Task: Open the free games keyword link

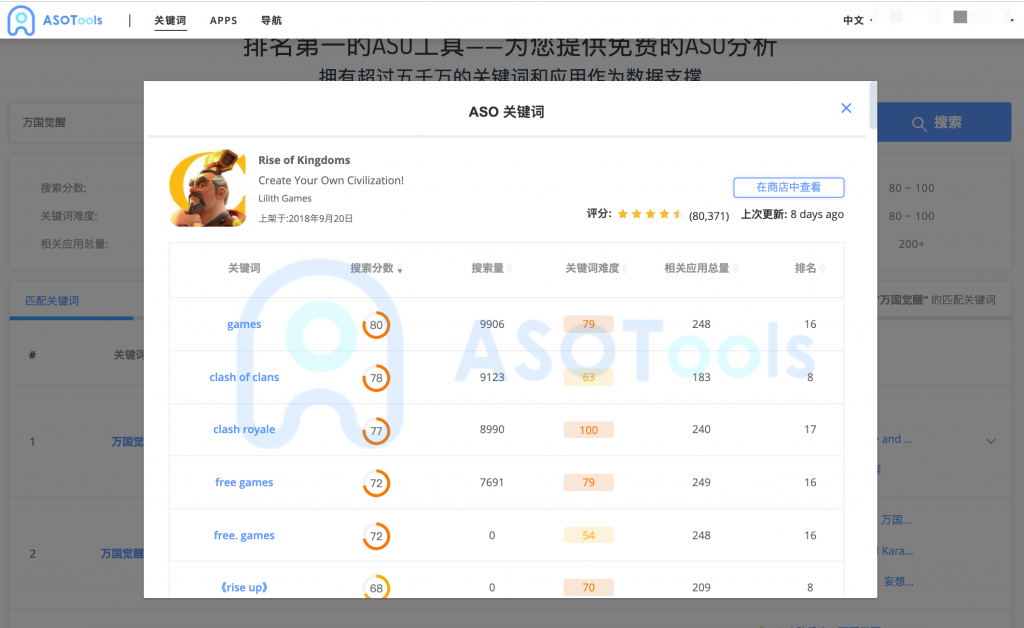Action: tap(244, 482)
